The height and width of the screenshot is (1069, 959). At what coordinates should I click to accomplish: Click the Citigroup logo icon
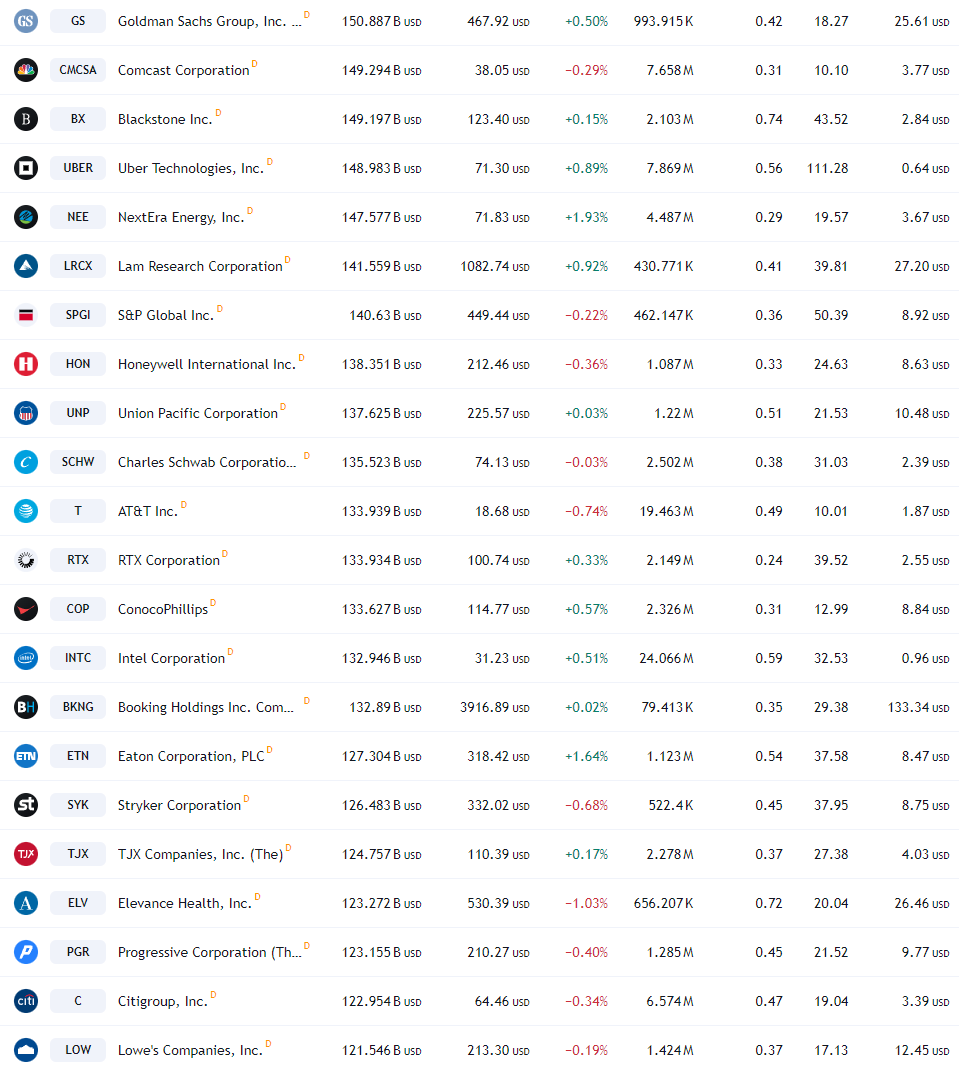pyautogui.click(x=26, y=1001)
